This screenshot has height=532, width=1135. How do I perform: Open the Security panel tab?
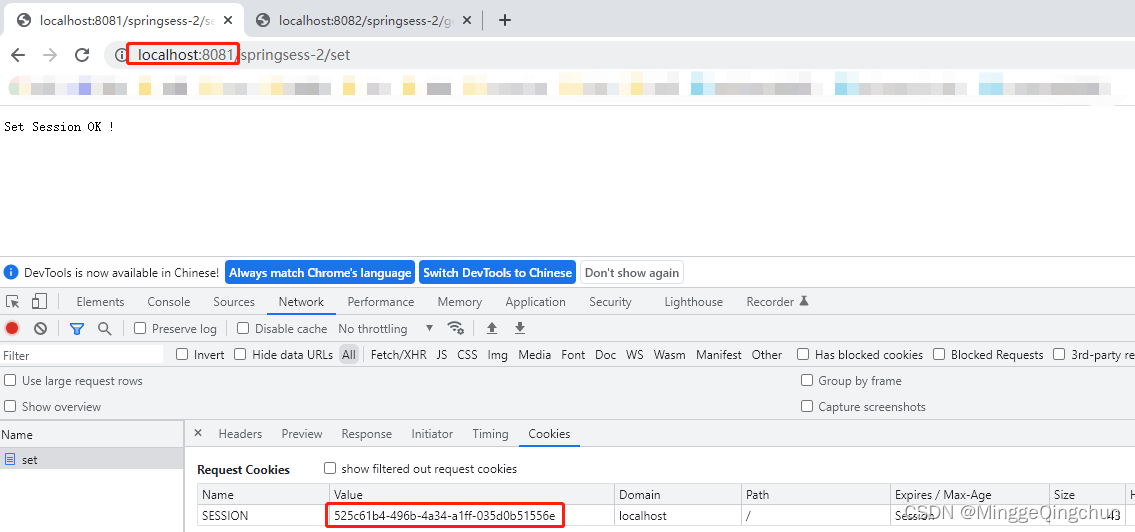tap(610, 302)
